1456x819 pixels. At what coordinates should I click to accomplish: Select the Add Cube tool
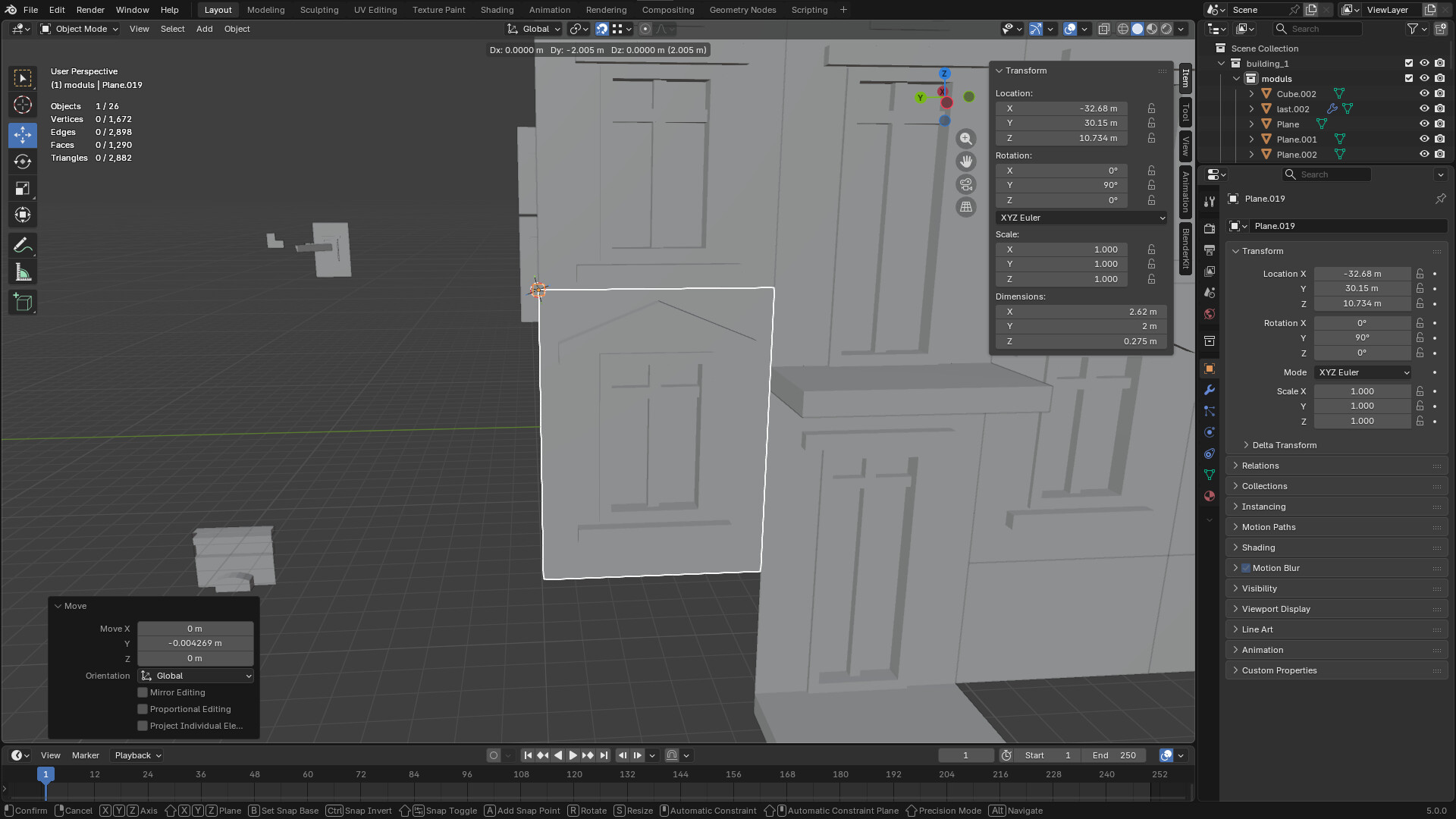point(23,303)
